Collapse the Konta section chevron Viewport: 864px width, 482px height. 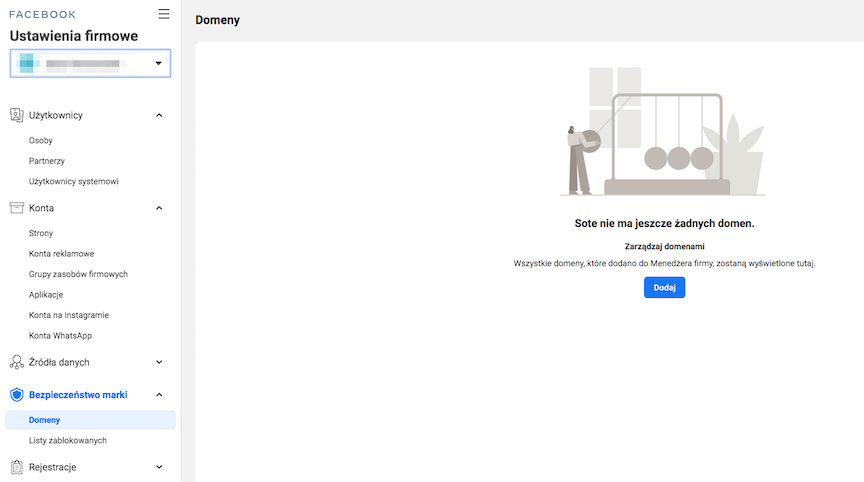click(x=159, y=208)
